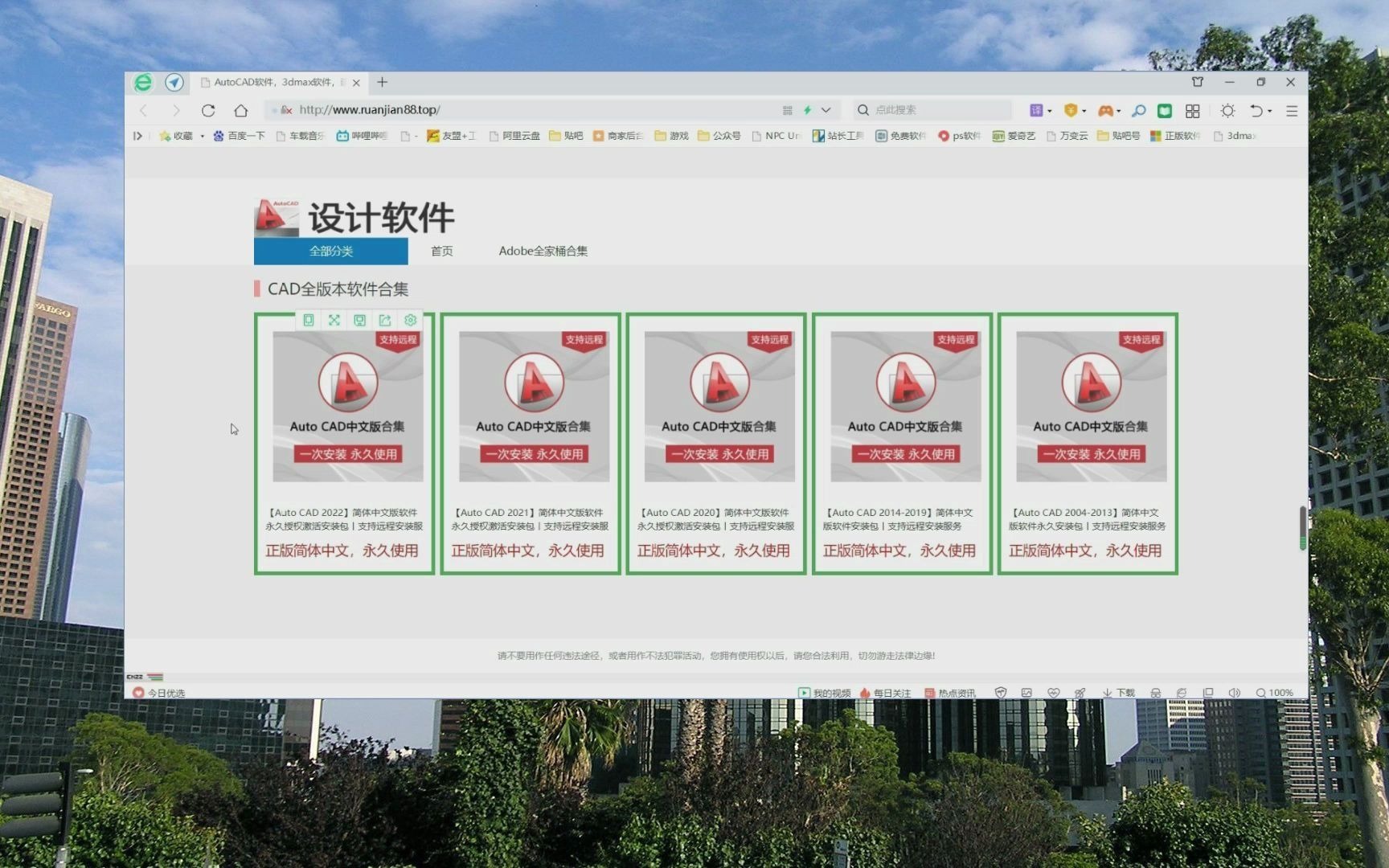Click the blue magnifier find icon
This screenshot has width=1389, height=868.
tap(1138, 110)
